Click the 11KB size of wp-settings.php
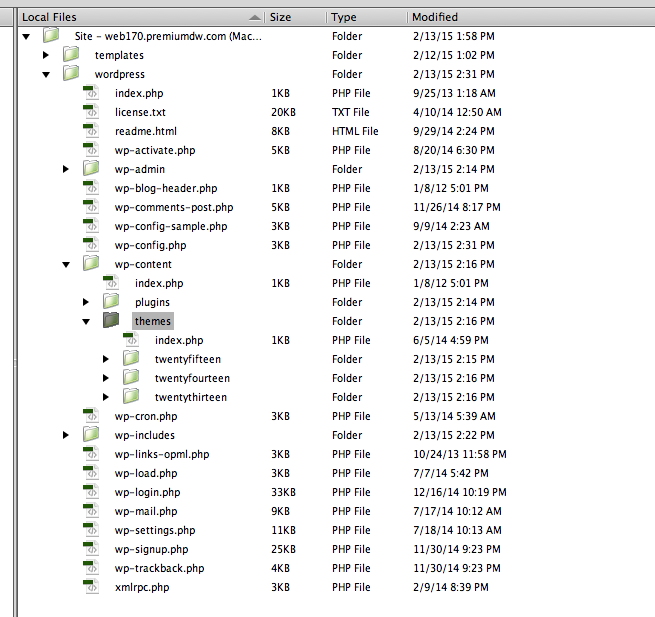Viewport: 655px width, 617px height. (x=283, y=530)
